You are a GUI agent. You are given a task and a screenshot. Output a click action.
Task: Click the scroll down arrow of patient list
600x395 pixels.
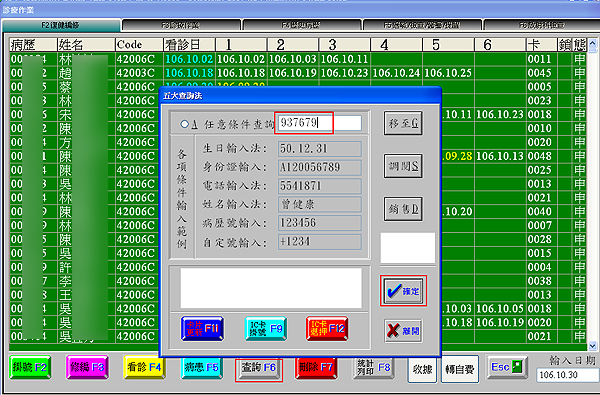(x=593, y=346)
